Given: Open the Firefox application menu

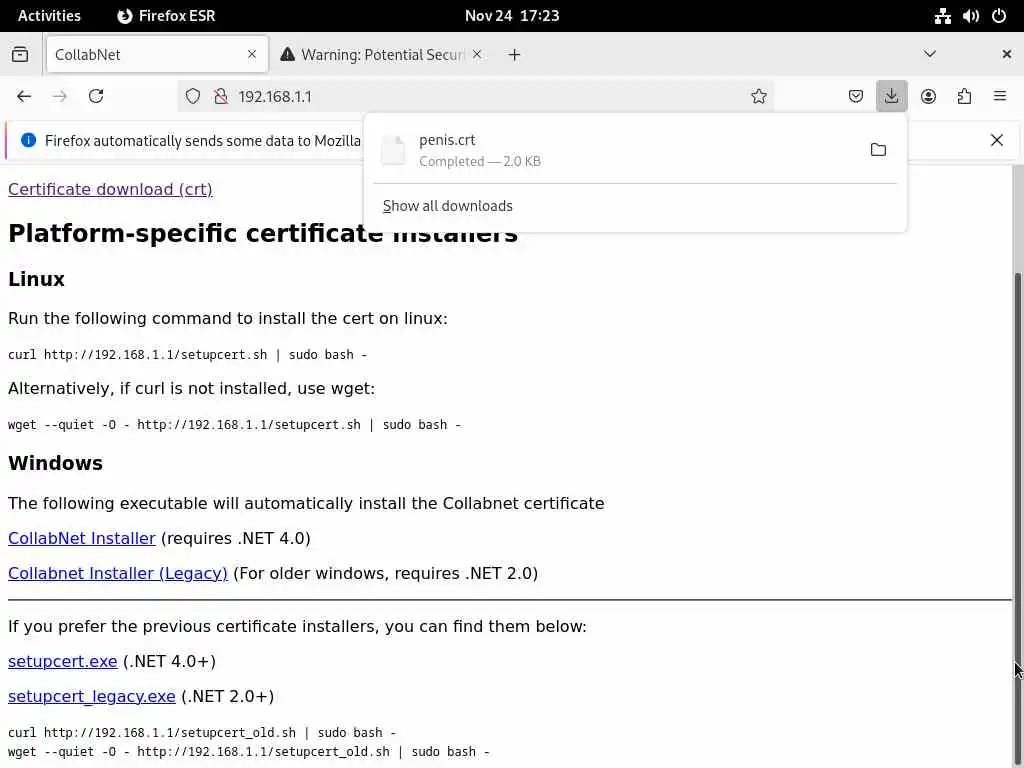Looking at the screenshot, I should 1000,96.
